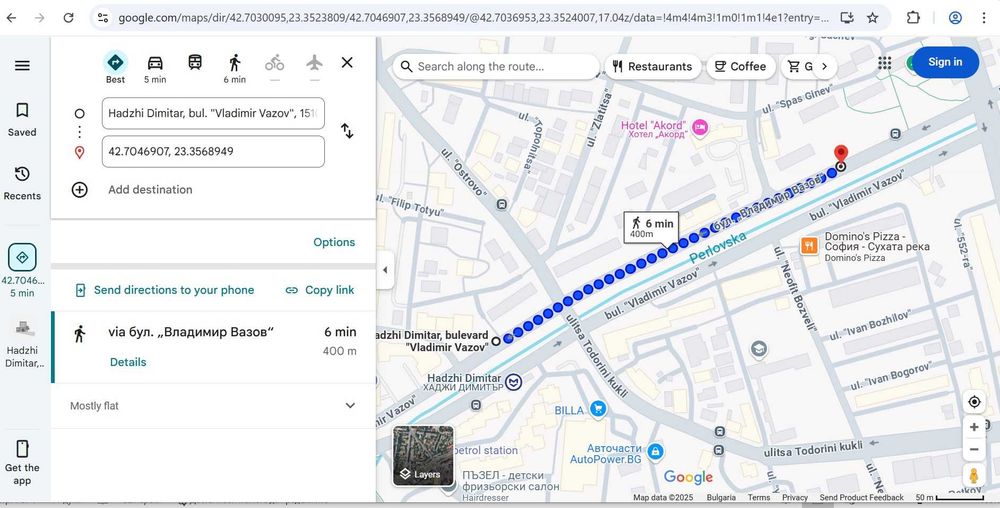Open the Layers map thumbnail
1000x508 pixels.
423,456
